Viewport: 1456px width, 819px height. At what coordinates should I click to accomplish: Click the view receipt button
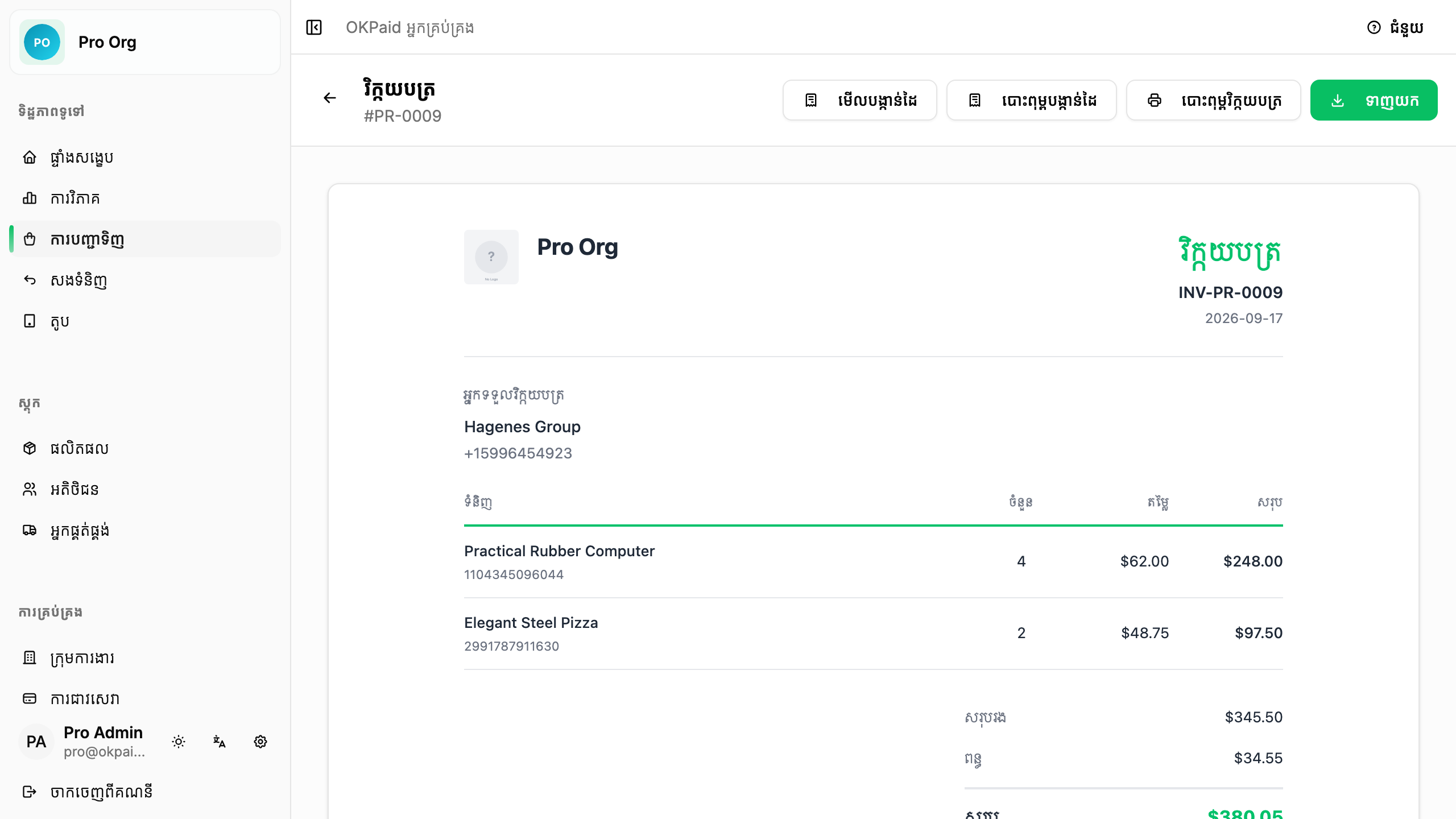(859, 100)
